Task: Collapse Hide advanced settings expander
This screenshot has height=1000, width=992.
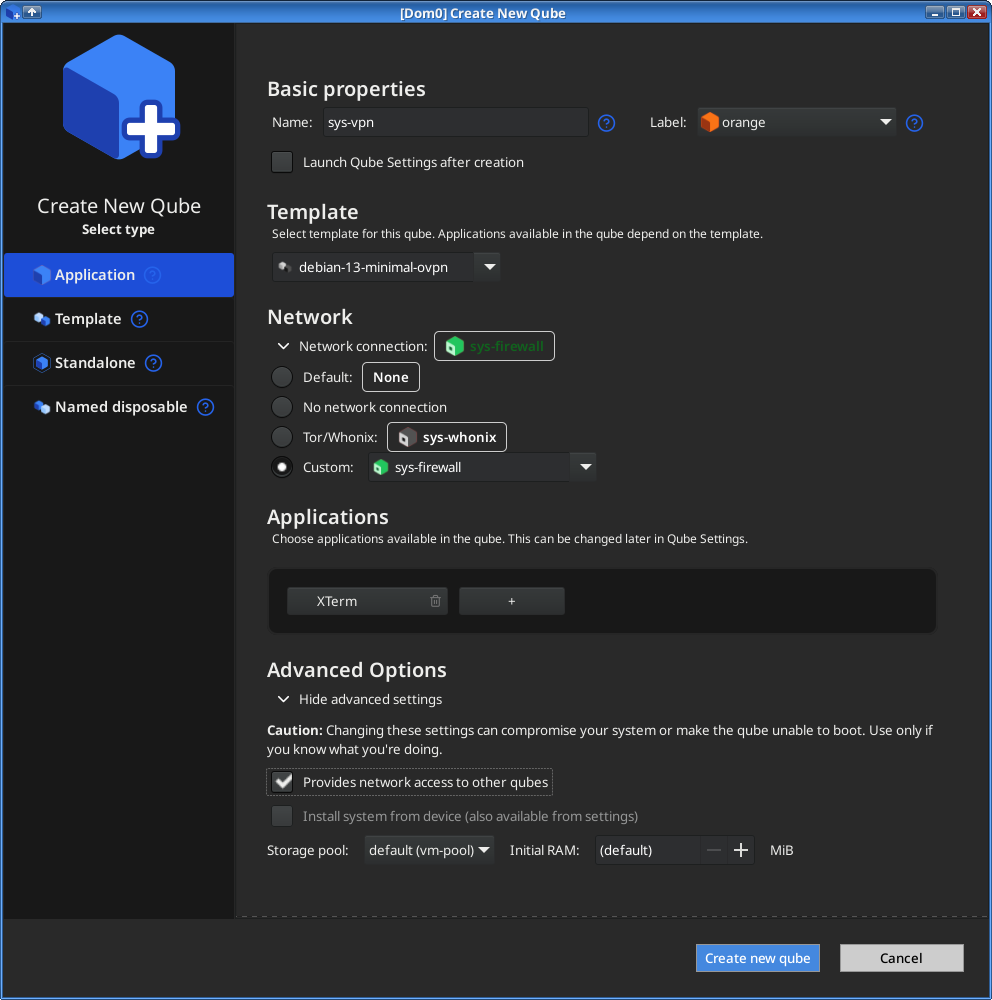Action: 284,699
